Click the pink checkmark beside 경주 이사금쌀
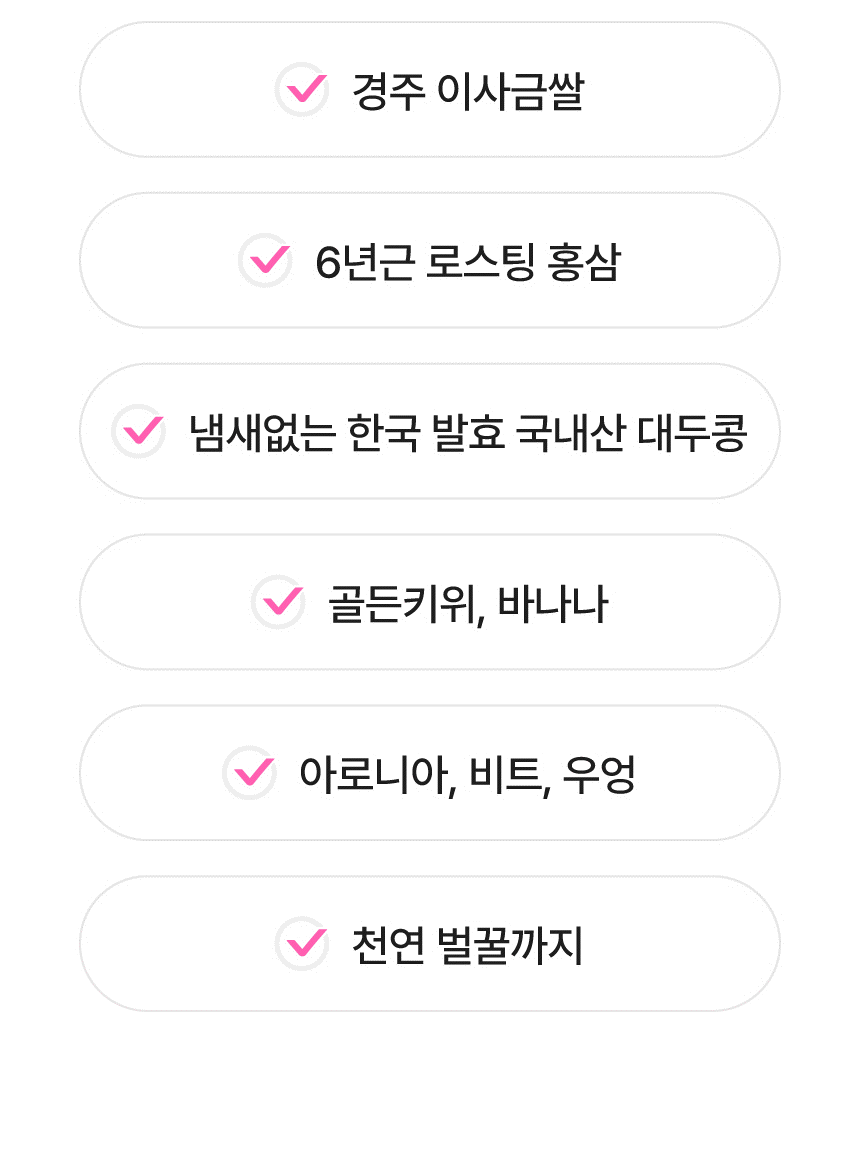Viewport: 860px width, 1149px height. click(302, 90)
